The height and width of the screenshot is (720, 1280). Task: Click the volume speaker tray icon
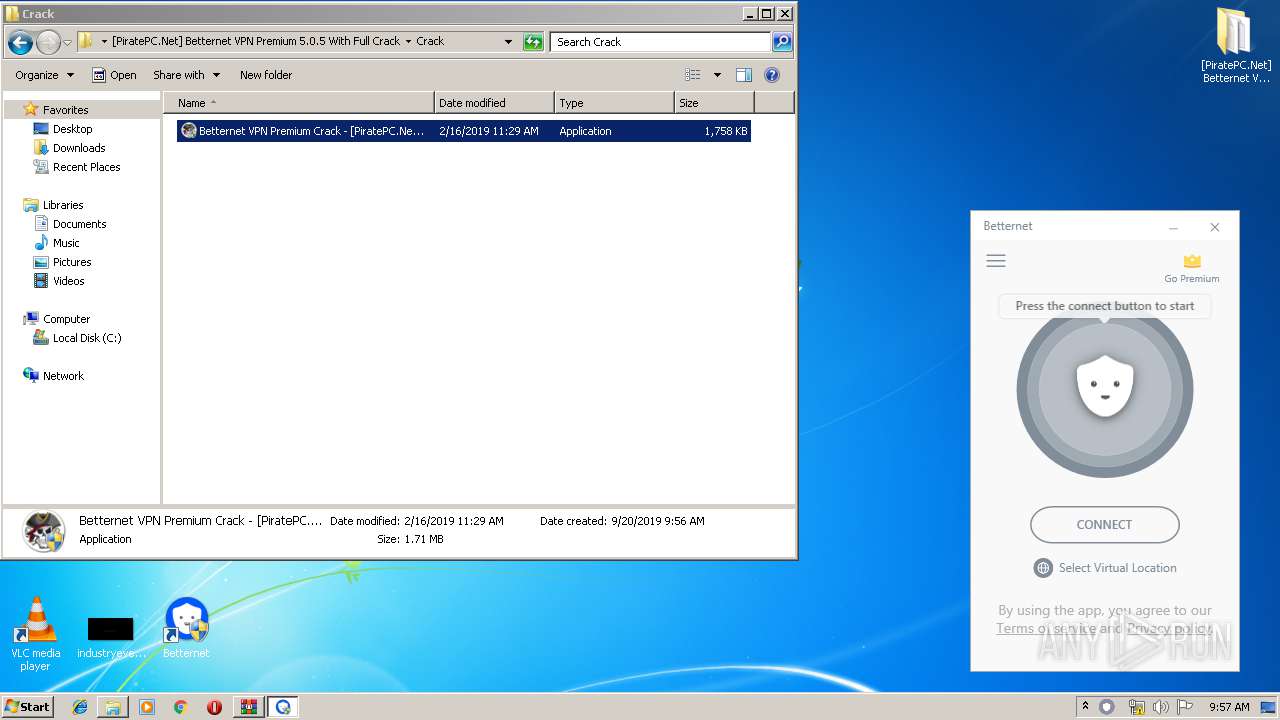pyautogui.click(x=1160, y=707)
